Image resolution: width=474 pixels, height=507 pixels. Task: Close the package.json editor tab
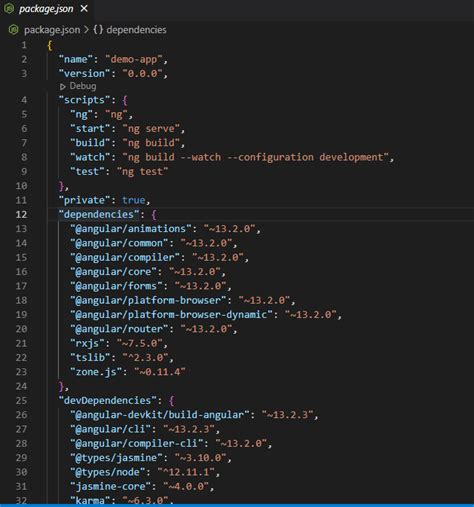[84, 8]
